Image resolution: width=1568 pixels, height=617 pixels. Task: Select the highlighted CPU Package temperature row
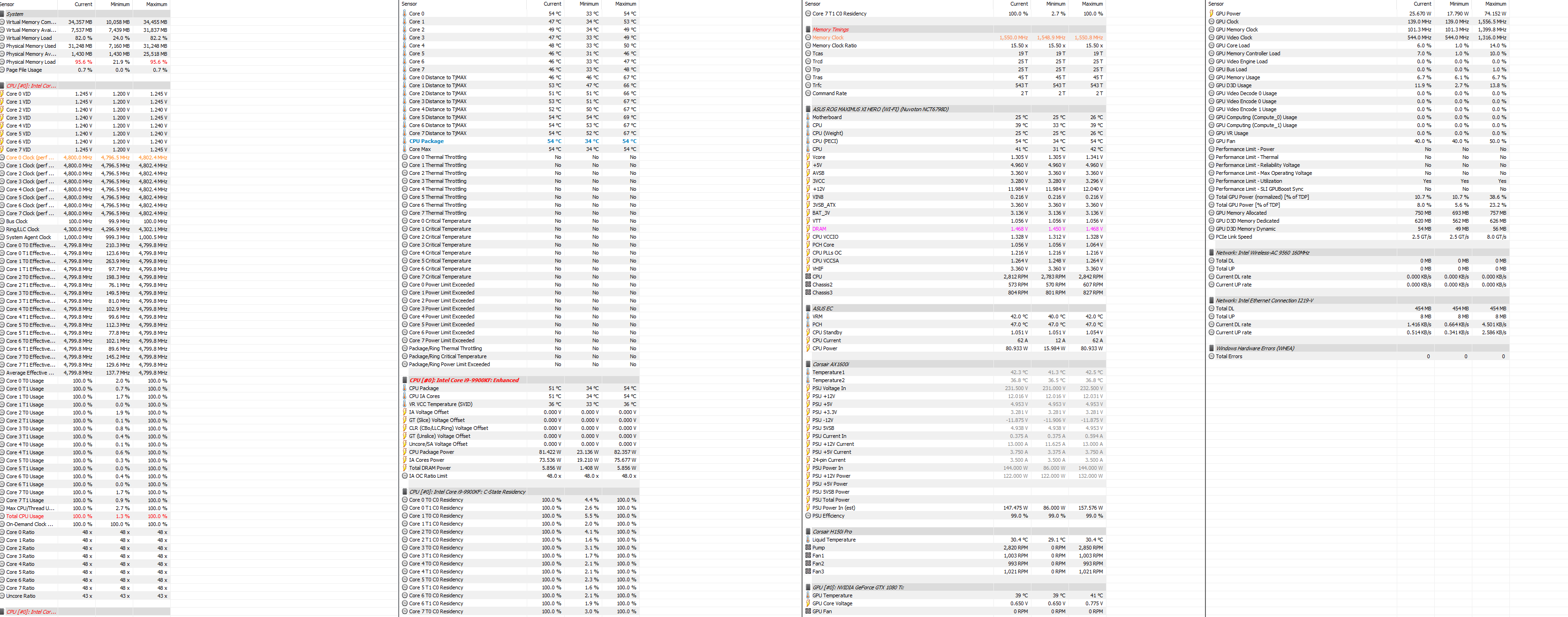pyautogui.click(x=426, y=141)
